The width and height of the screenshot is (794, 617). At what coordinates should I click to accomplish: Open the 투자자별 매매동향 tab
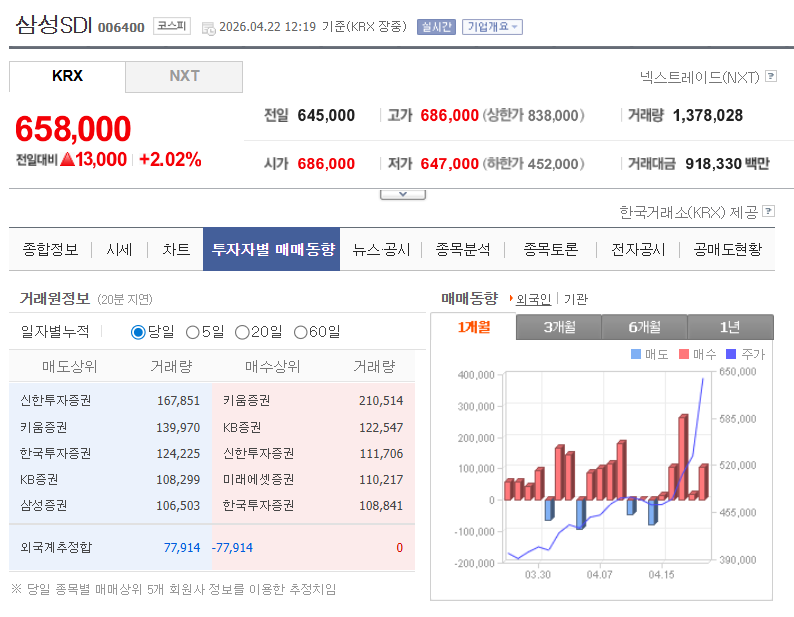(271, 249)
